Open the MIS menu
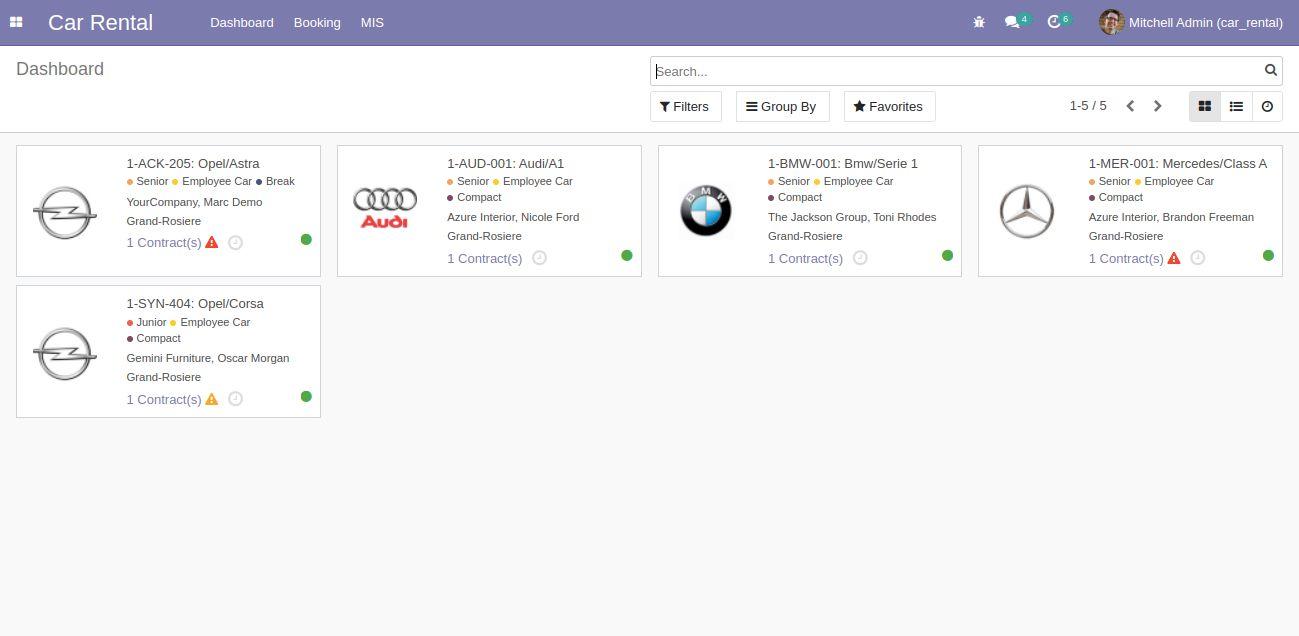 [x=372, y=22]
